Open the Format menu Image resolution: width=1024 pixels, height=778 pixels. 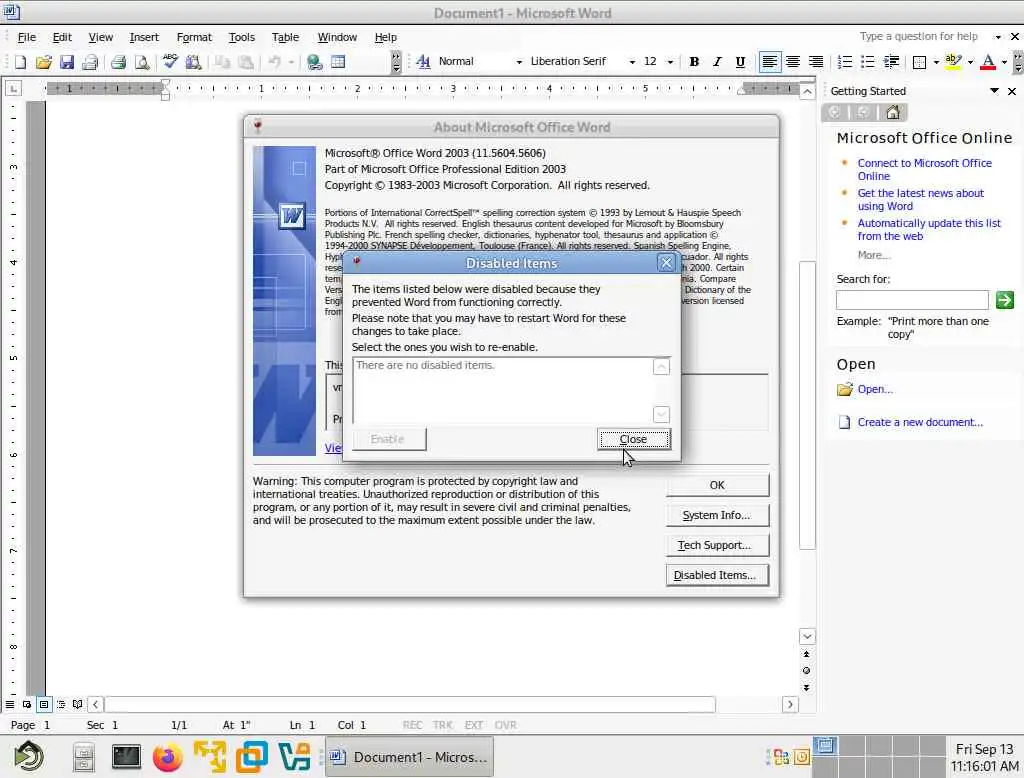click(x=194, y=37)
